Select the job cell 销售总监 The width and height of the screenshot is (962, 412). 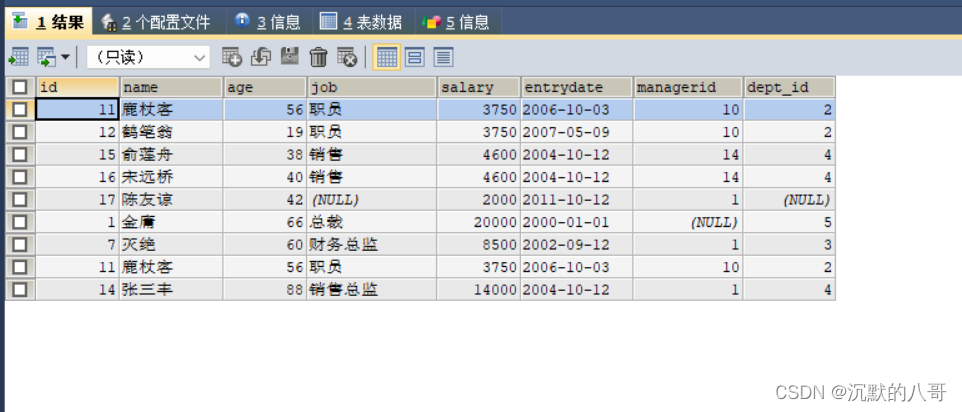click(x=372, y=289)
